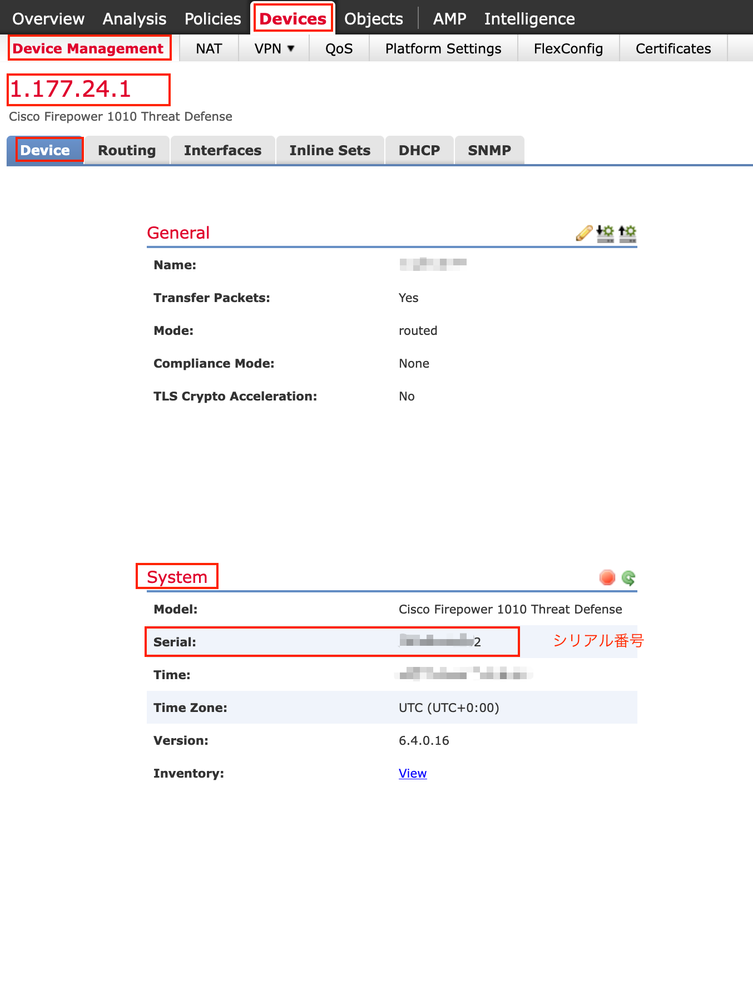Screen dimensions: 753x999
Task: Click the System section heading
Action: coord(177,577)
